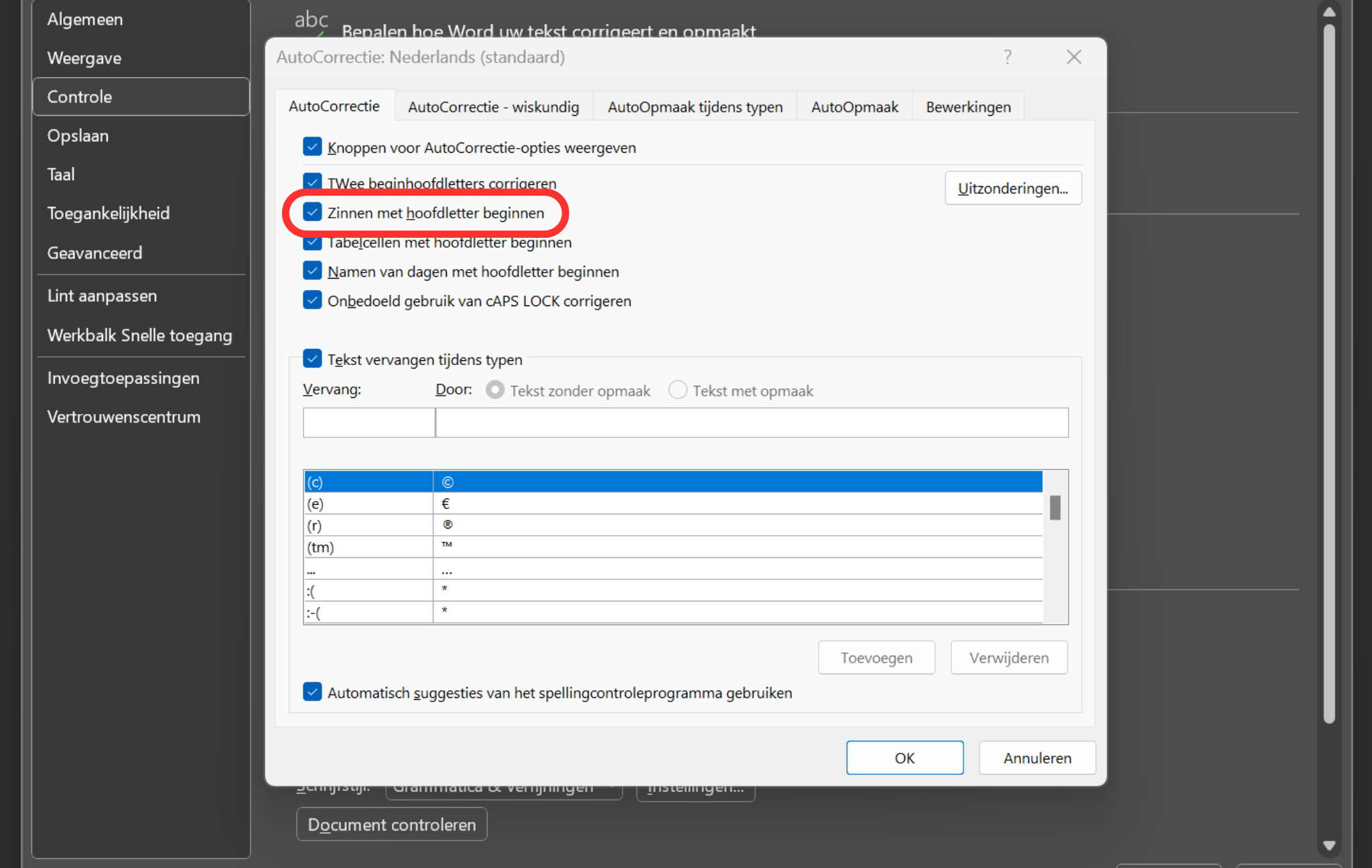Uncheck "TWee beginhoofdletters corrigeren"

coord(312,182)
